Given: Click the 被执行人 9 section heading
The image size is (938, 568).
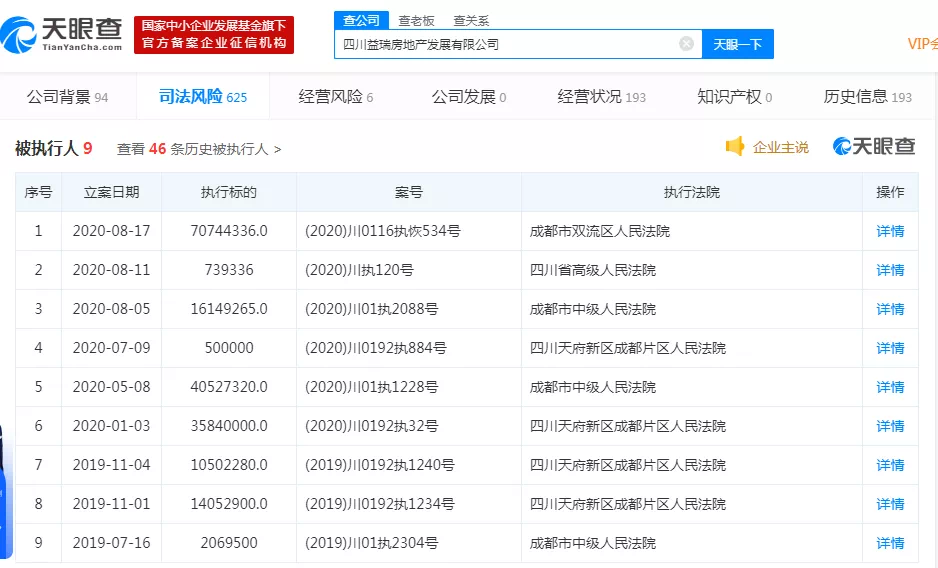Looking at the screenshot, I should [x=54, y=148].
